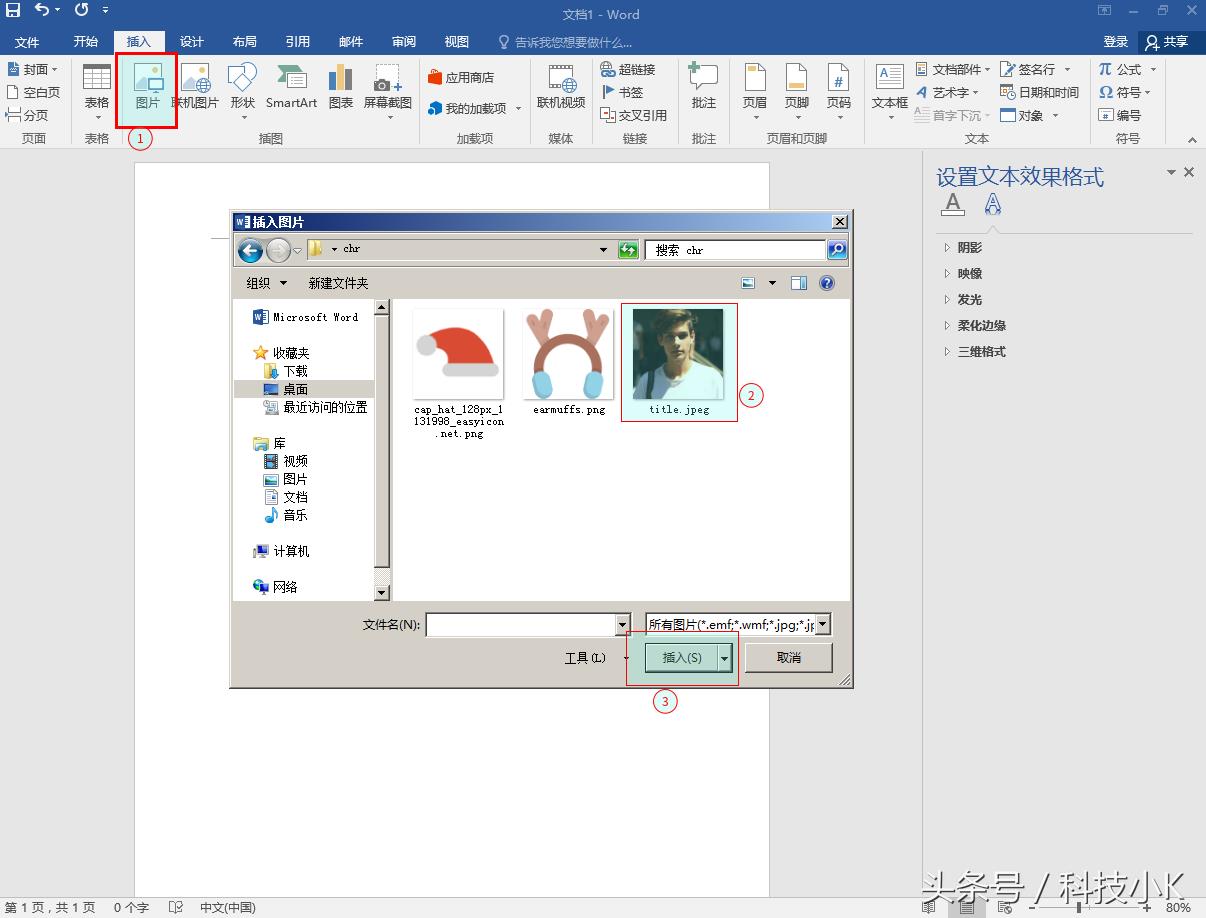The height and width of the screenshot is (918, 1206).
Task: Click the dialog's blue back arrow
Action: [x=250, y=250]
